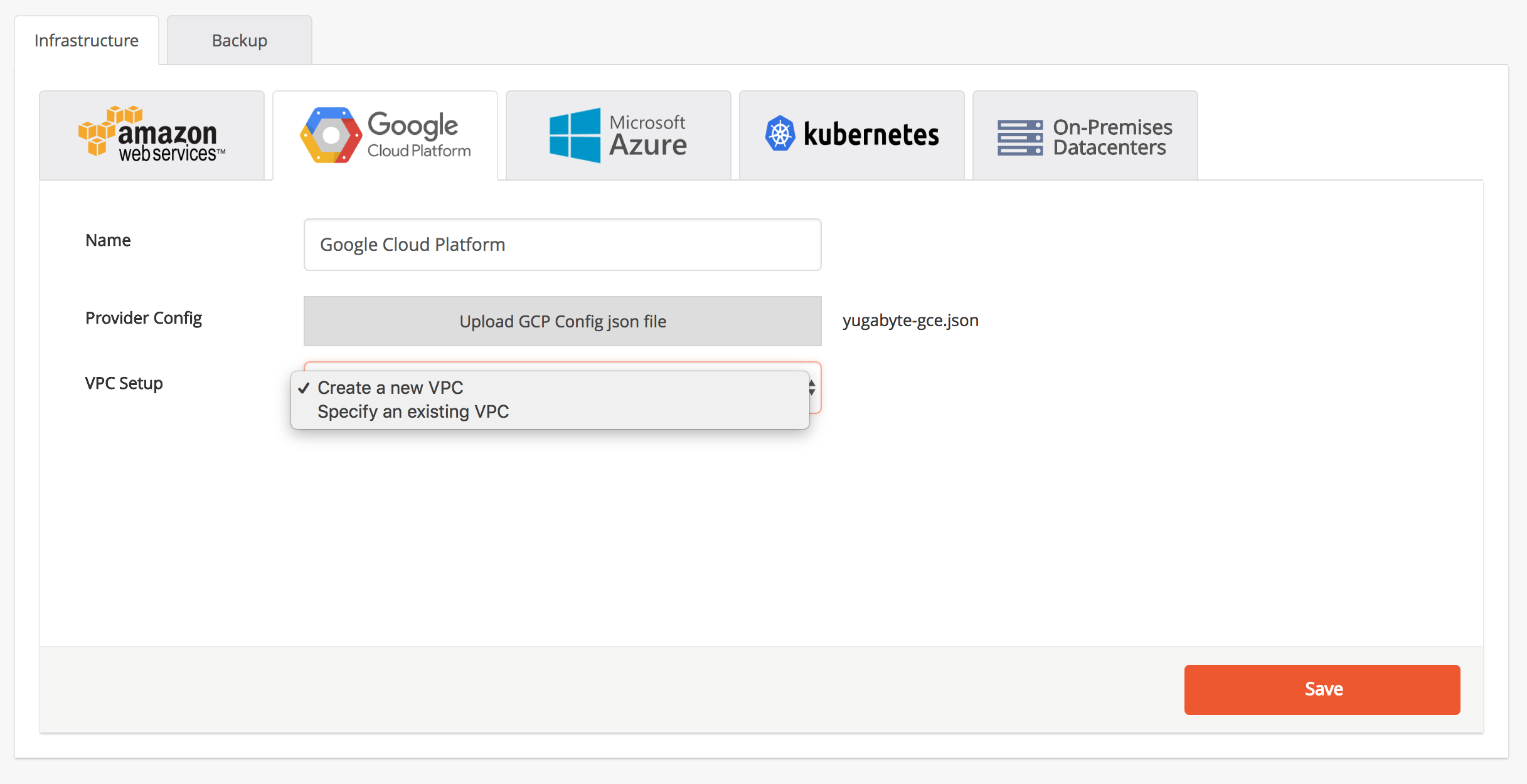
Task: Focus the Name input field
Action: pyautogui.click(x=563, y=245)
